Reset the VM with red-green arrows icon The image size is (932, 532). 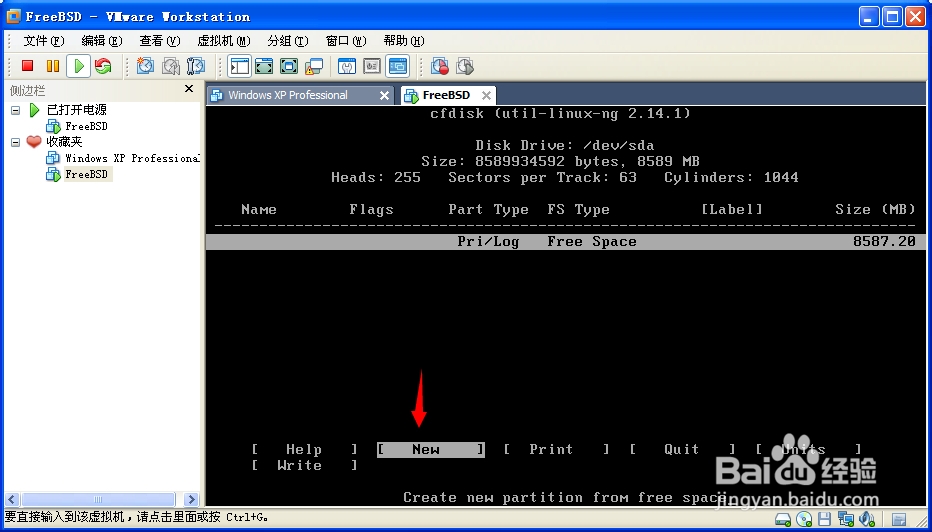tap(103, 66)
